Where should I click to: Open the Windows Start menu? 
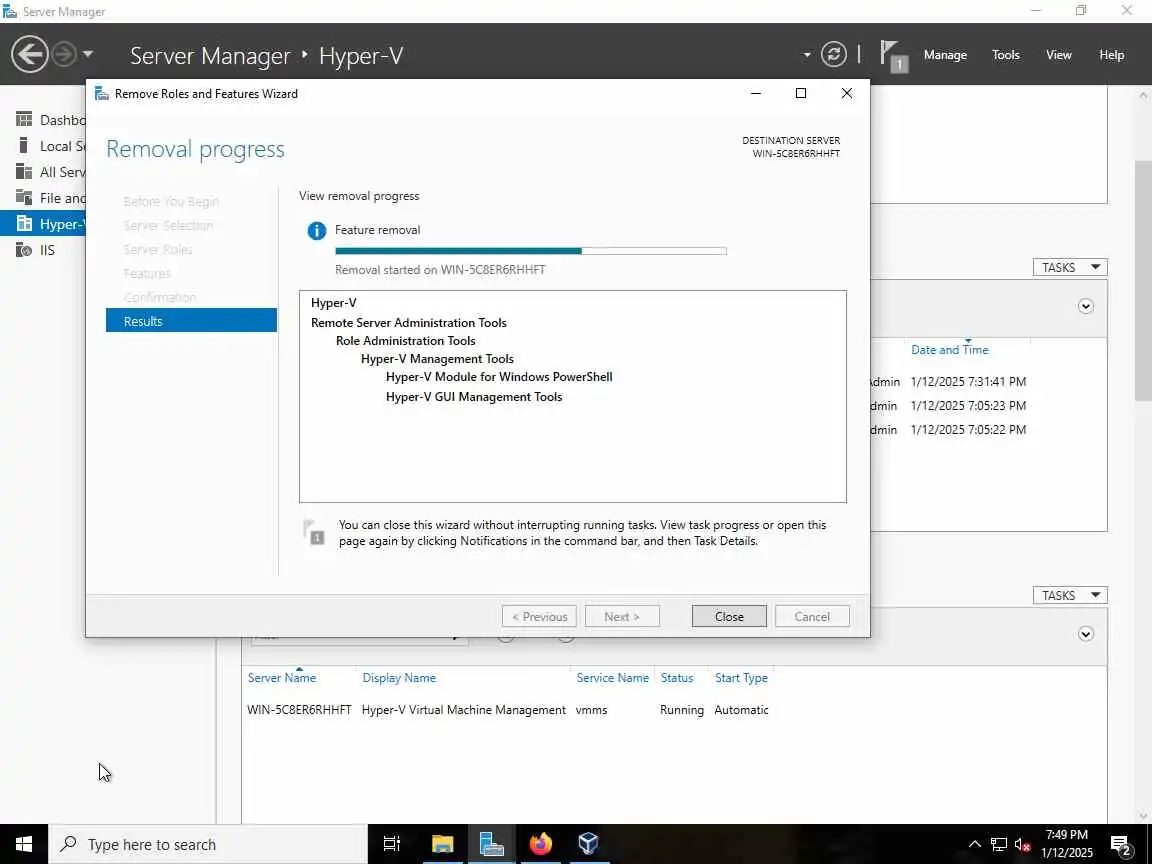click(24, 843)
